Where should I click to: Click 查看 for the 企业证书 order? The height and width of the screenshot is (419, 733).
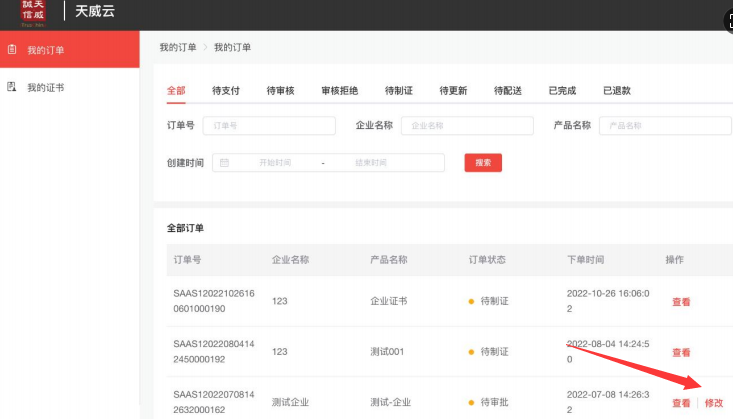pos(681,302)
